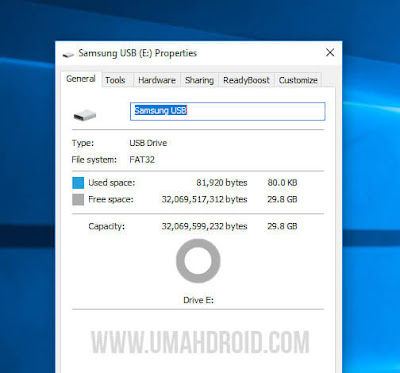Click the Samsung USB volume label field
400x373 pixels.
pos(227,111)
